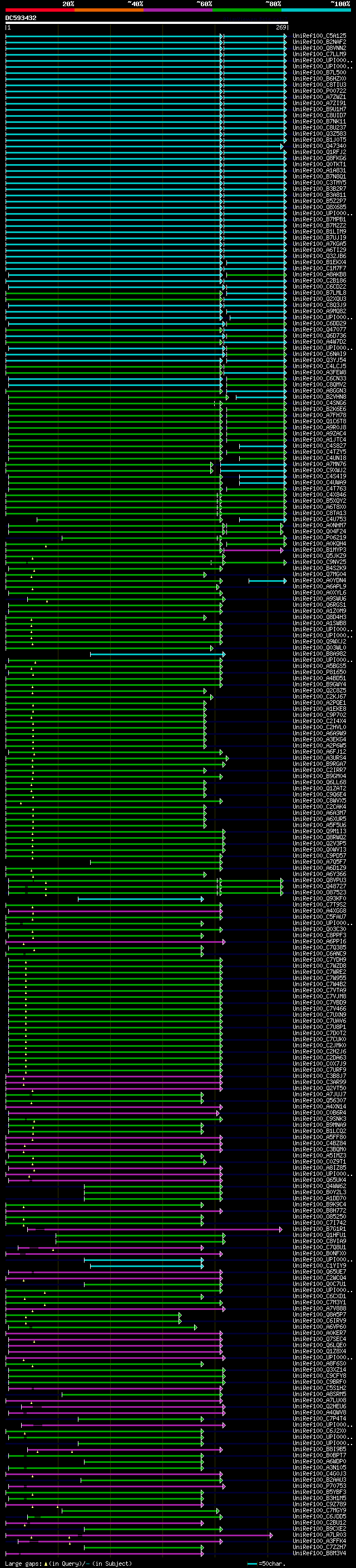Open hit UniRef100_P81650
Viewport: 356px width, 1568px height.
click(x=319, y=672)
